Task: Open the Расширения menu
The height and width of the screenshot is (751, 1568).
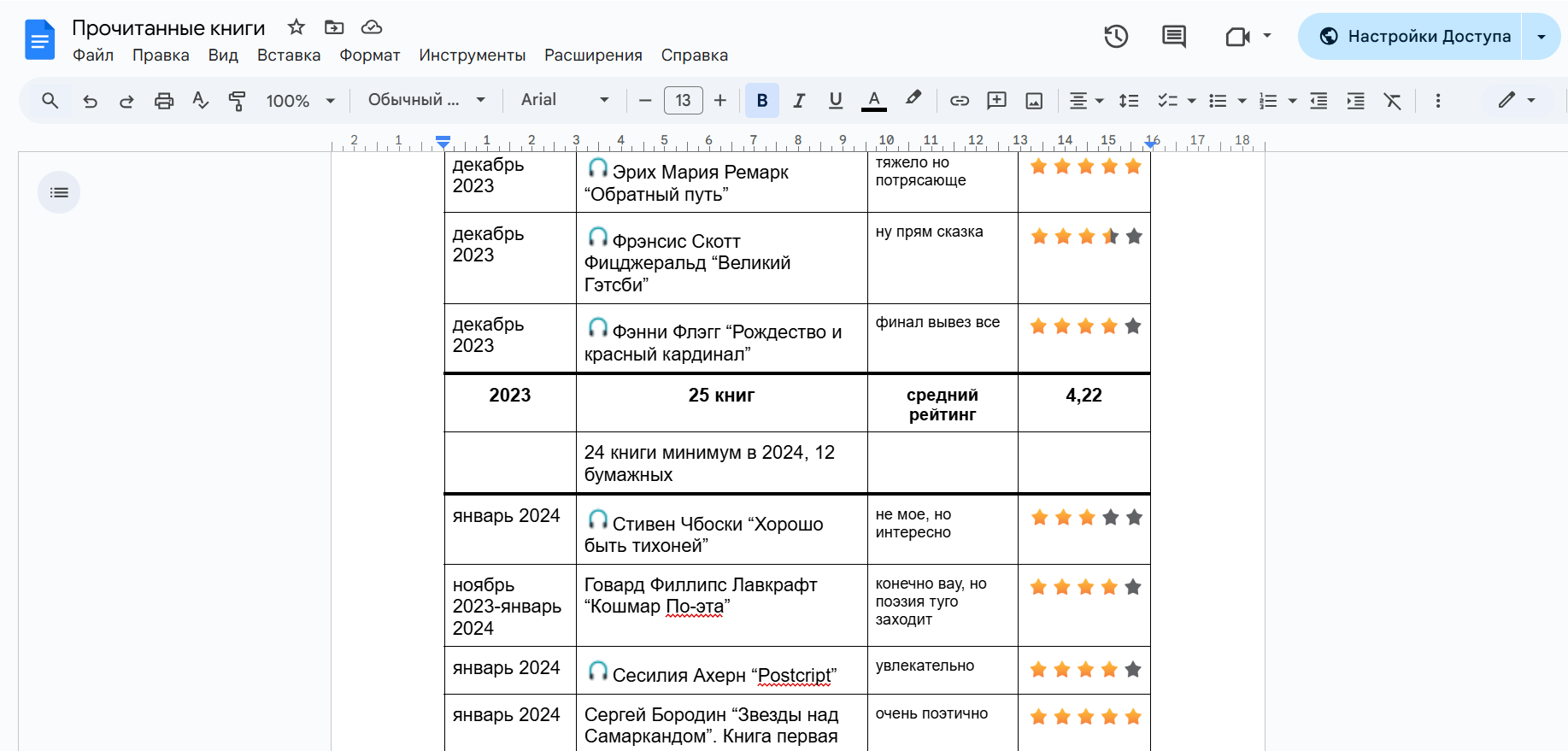Action: tap(593, 56)
